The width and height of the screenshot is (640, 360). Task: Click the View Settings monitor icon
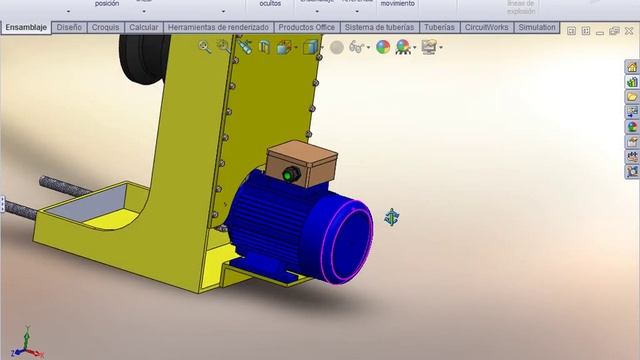coord(429,47)
